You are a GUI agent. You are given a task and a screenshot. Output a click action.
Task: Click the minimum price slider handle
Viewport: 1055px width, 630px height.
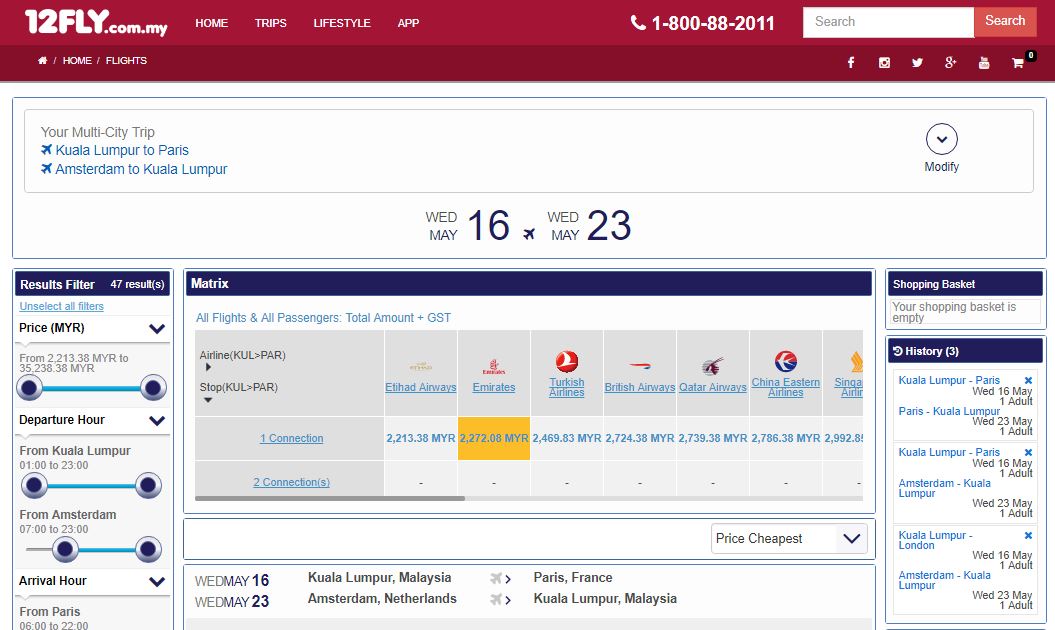tap(29, 388)
